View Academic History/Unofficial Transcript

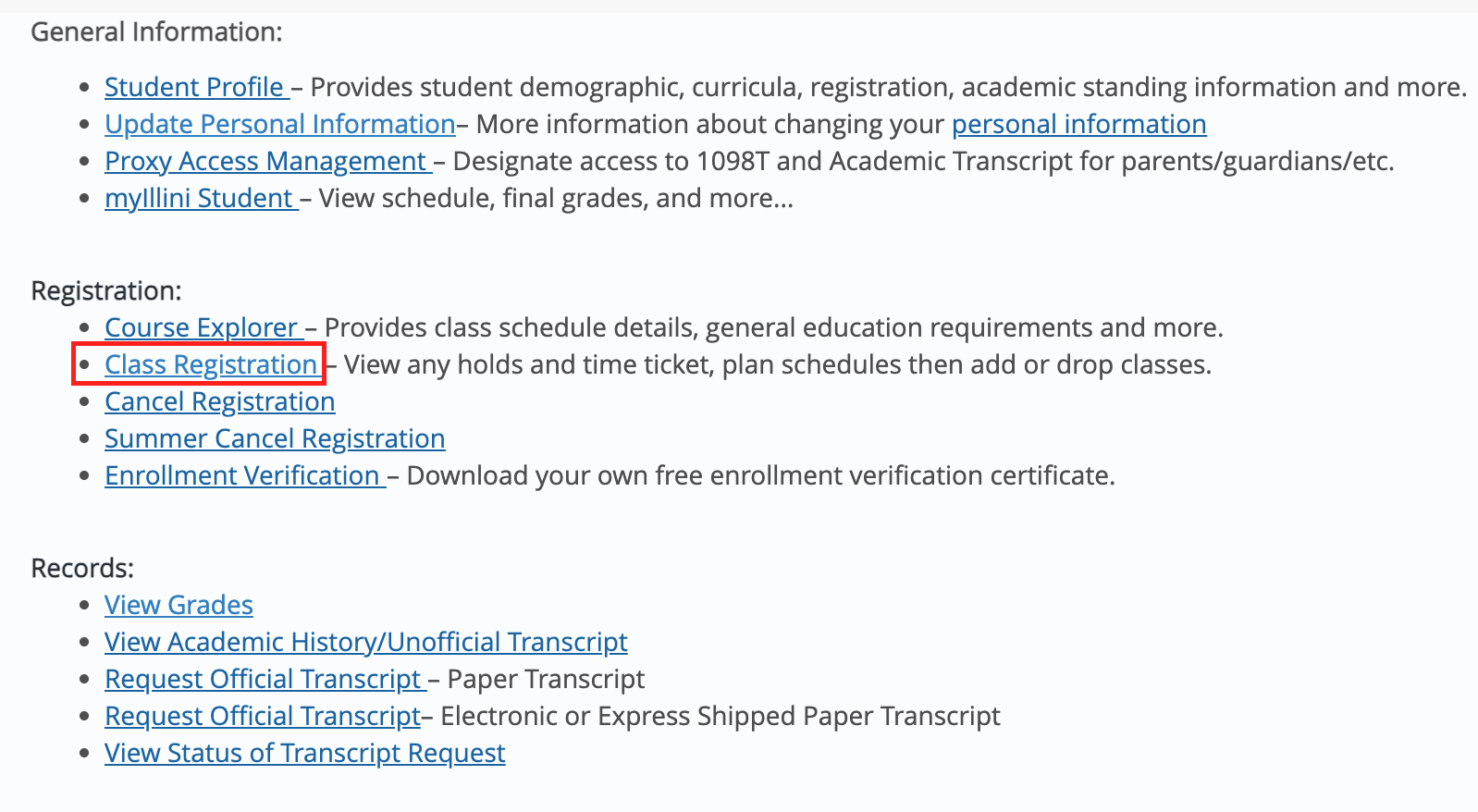(366, 642)
